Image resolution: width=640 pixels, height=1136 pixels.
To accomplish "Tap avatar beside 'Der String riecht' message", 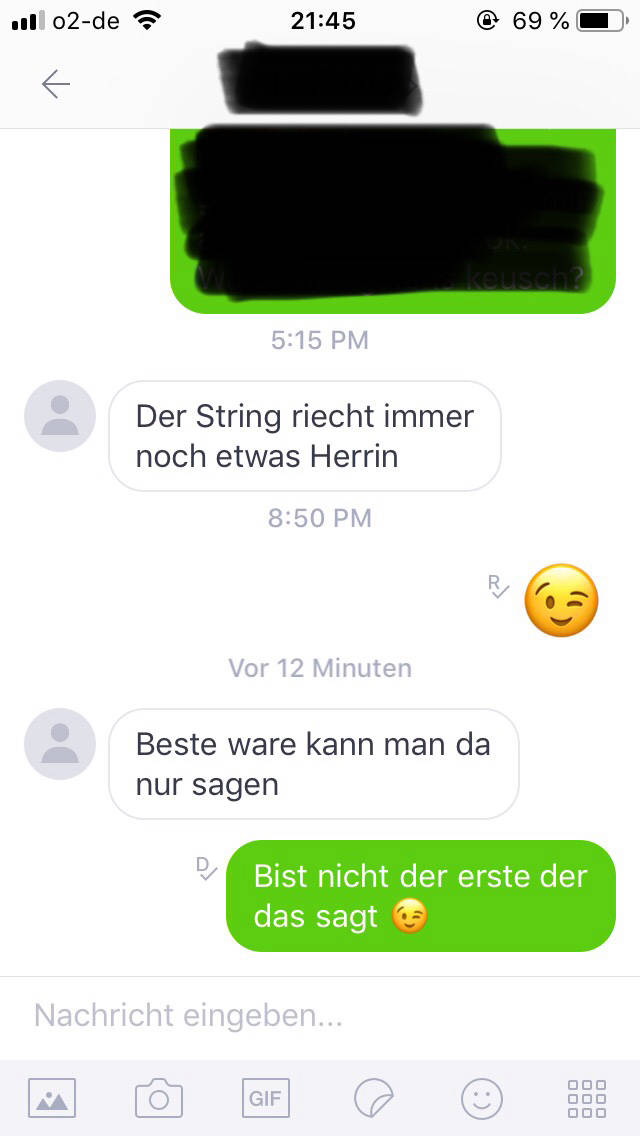I will click(60, 416).
